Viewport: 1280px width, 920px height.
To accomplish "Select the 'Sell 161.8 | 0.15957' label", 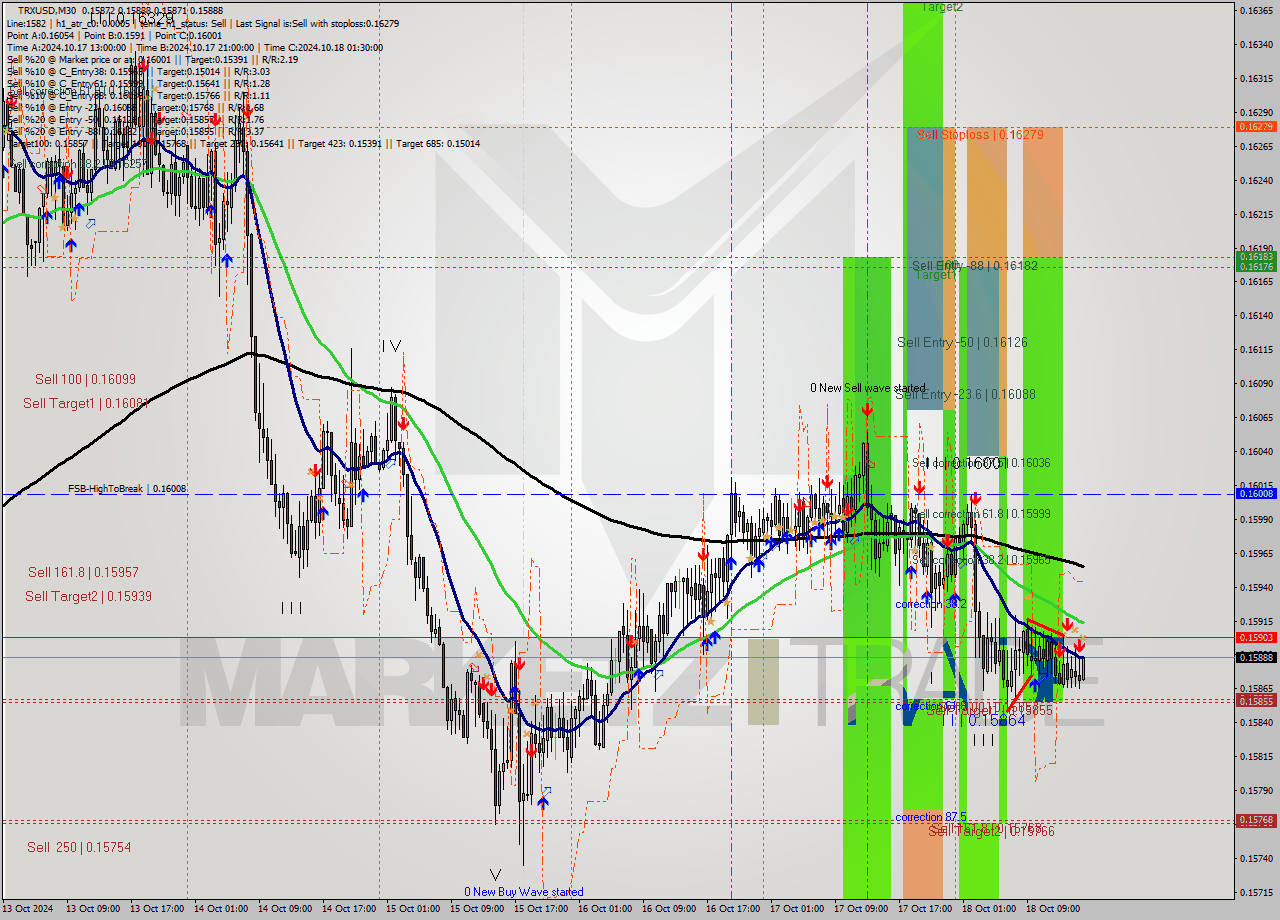I will click(83, 572).
